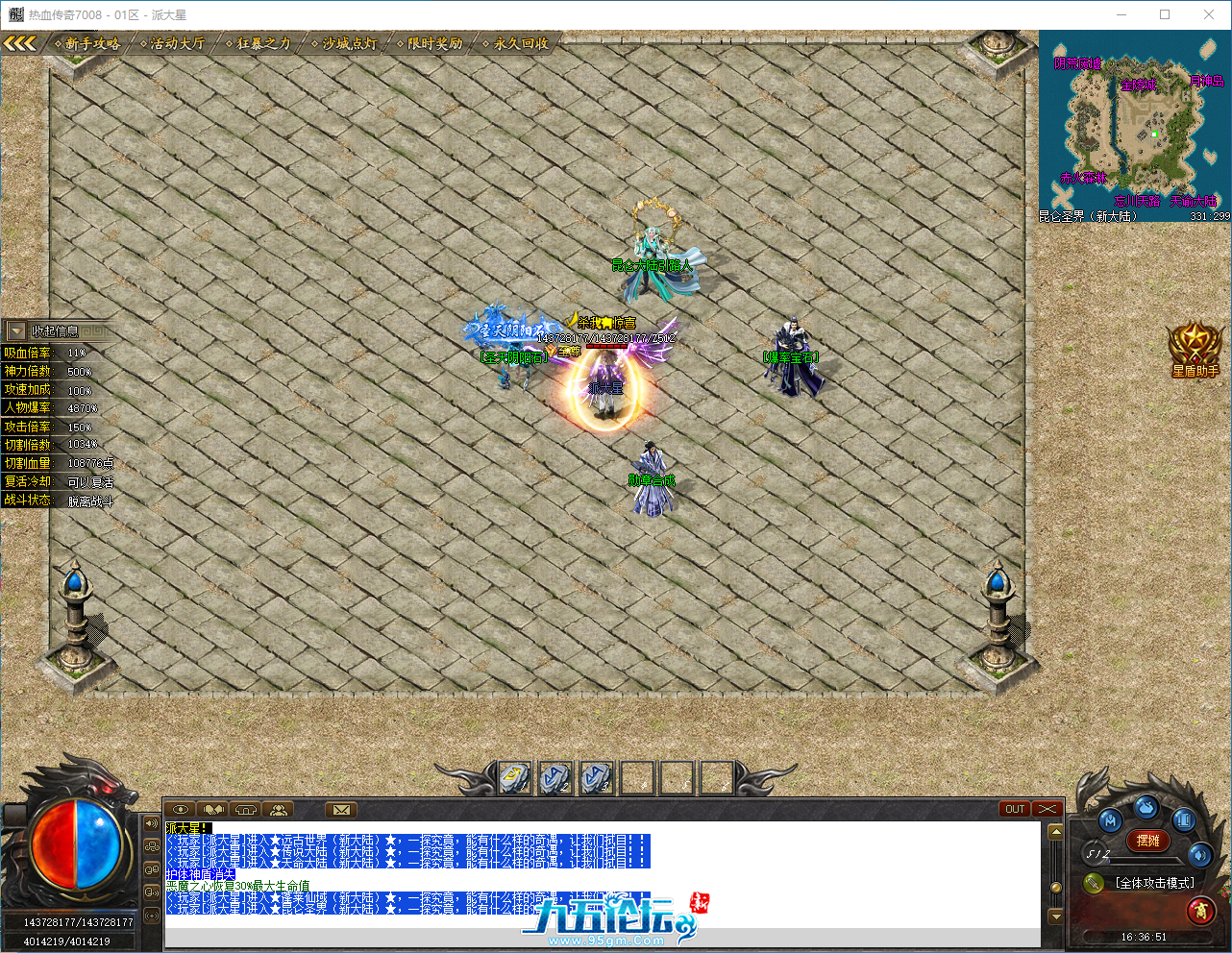Click the 攻速加成 100% stat row

[58, 390]
